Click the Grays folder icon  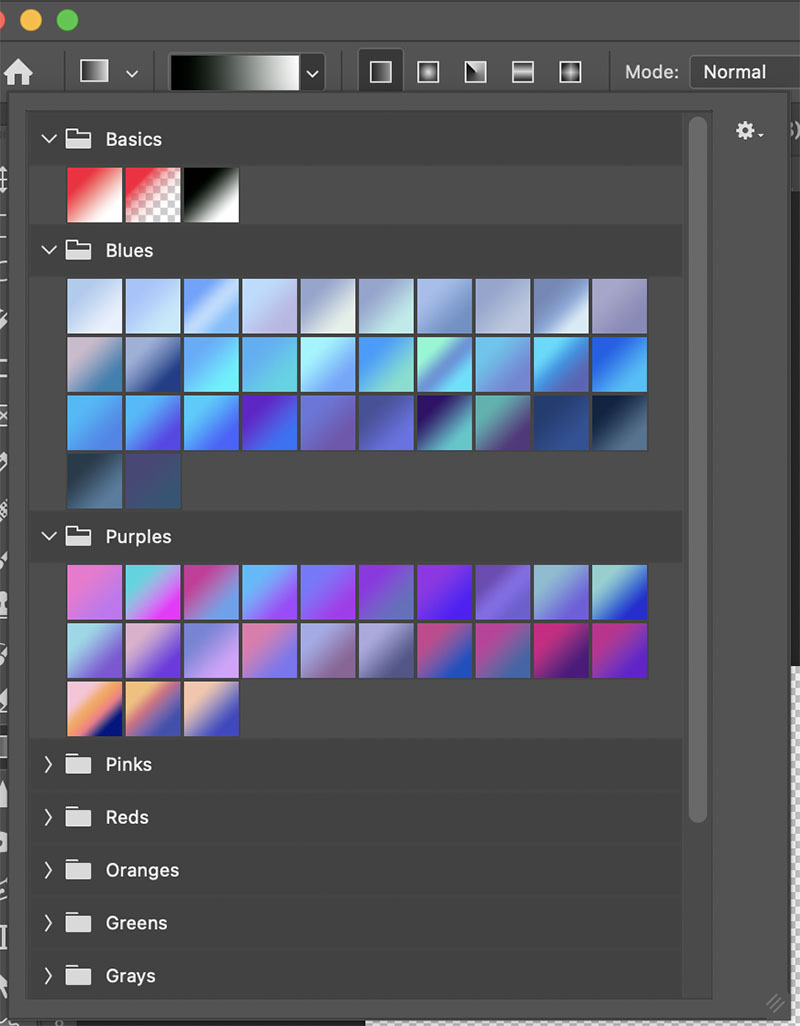[78, 976]
